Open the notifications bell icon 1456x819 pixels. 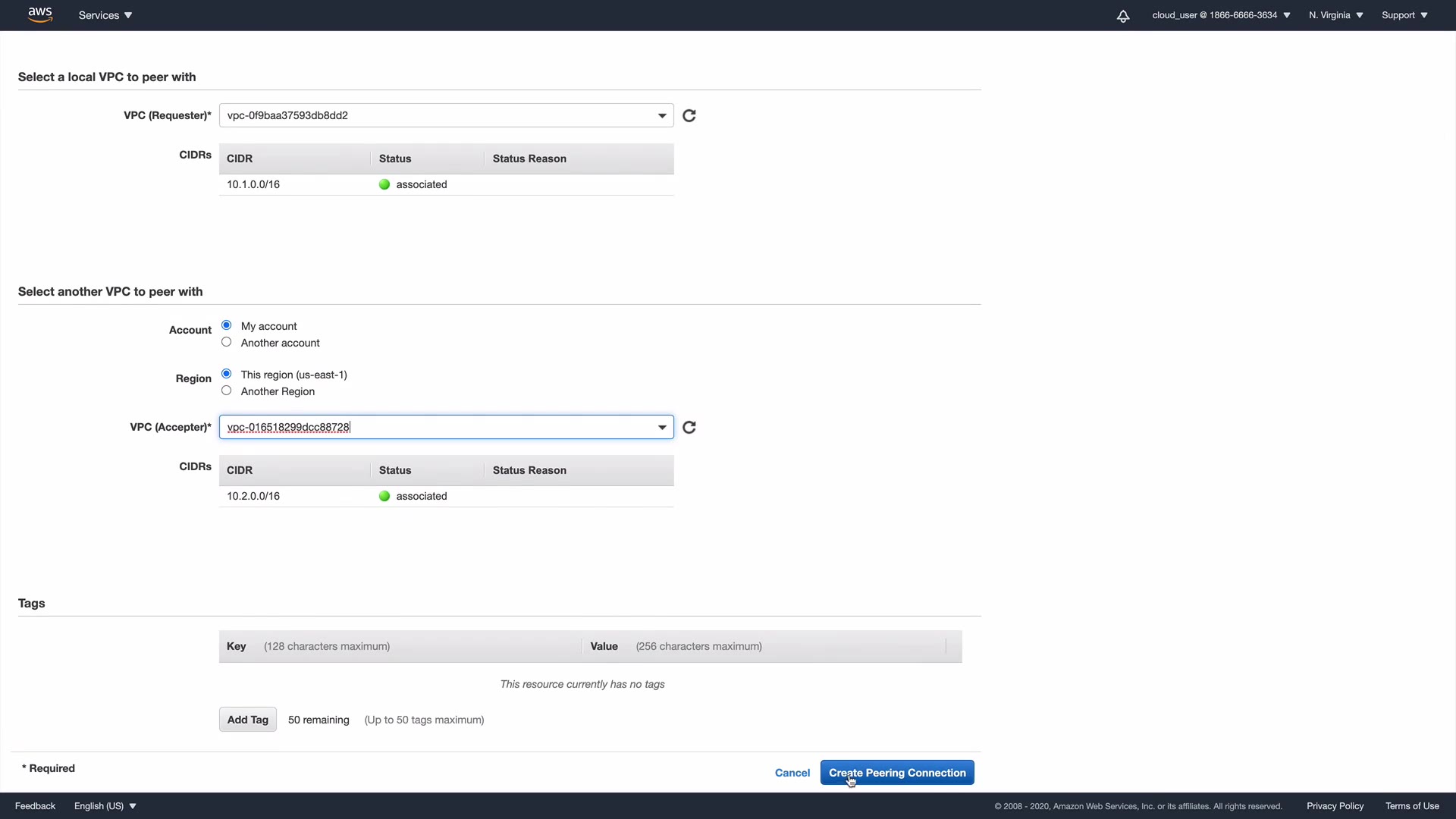click(x=1123, y=16)
